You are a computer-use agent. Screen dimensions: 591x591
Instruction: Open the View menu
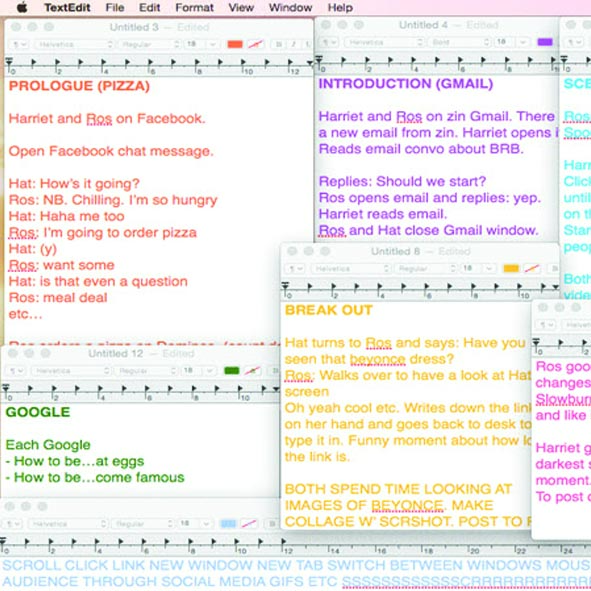[x=241, y=8]
